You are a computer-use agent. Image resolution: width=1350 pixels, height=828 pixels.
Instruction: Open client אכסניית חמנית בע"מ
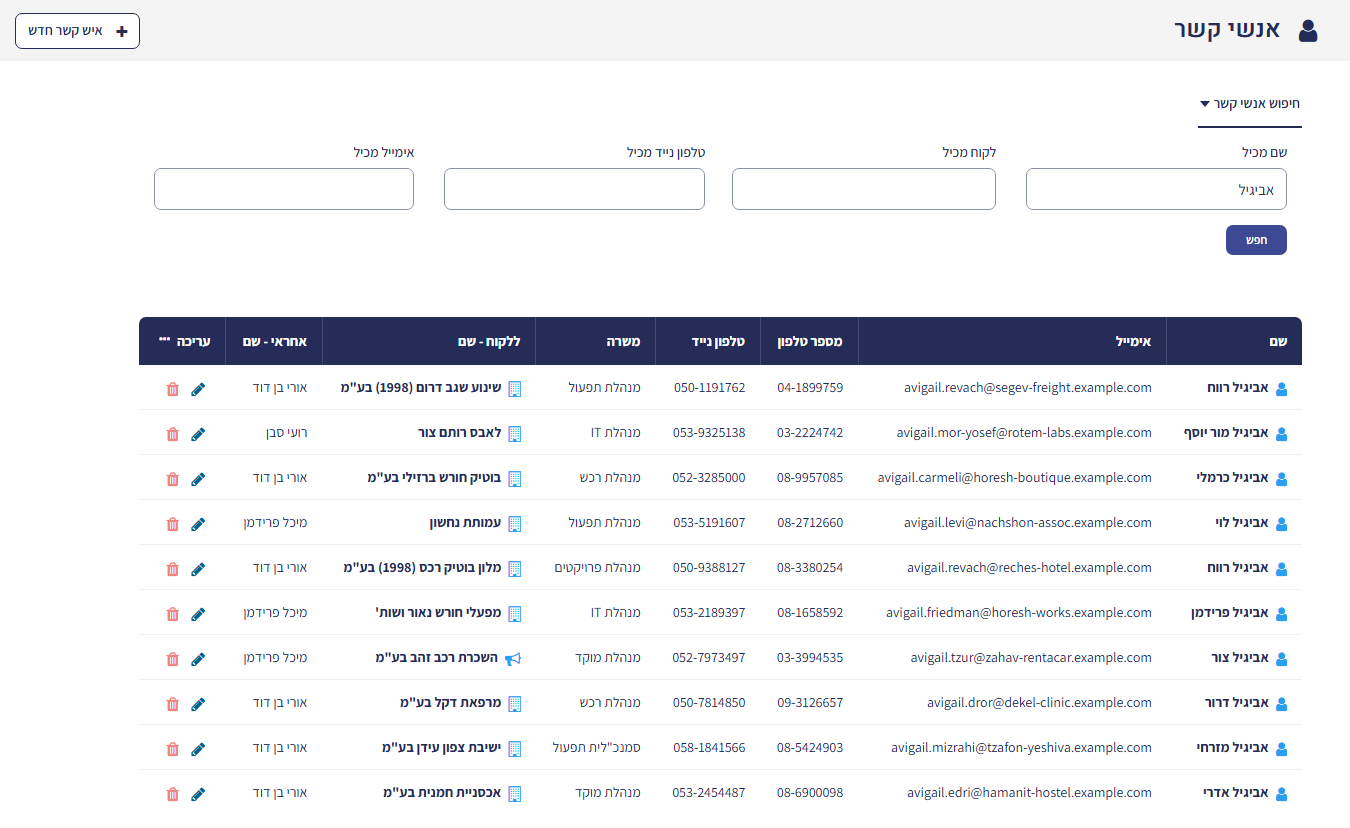[442, 793]
